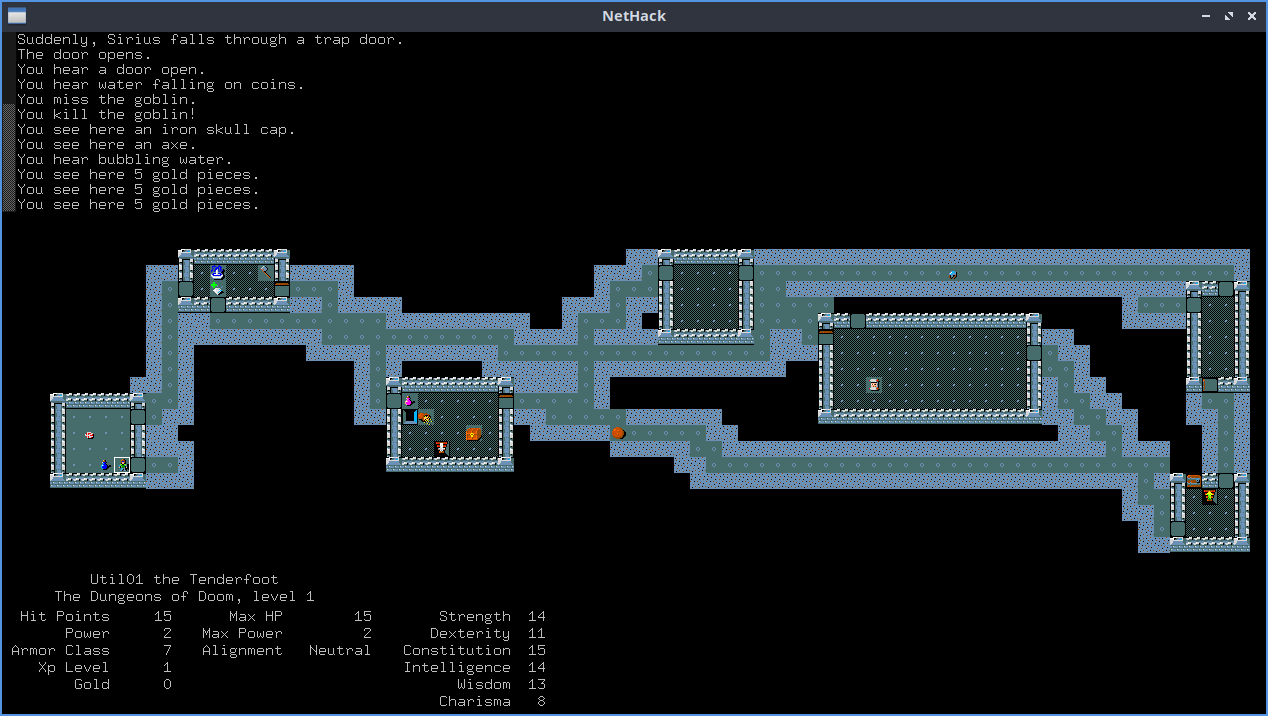Click the fountain tile in the top-left room
Screen dimensions: 1268x716
coord(218,273)
